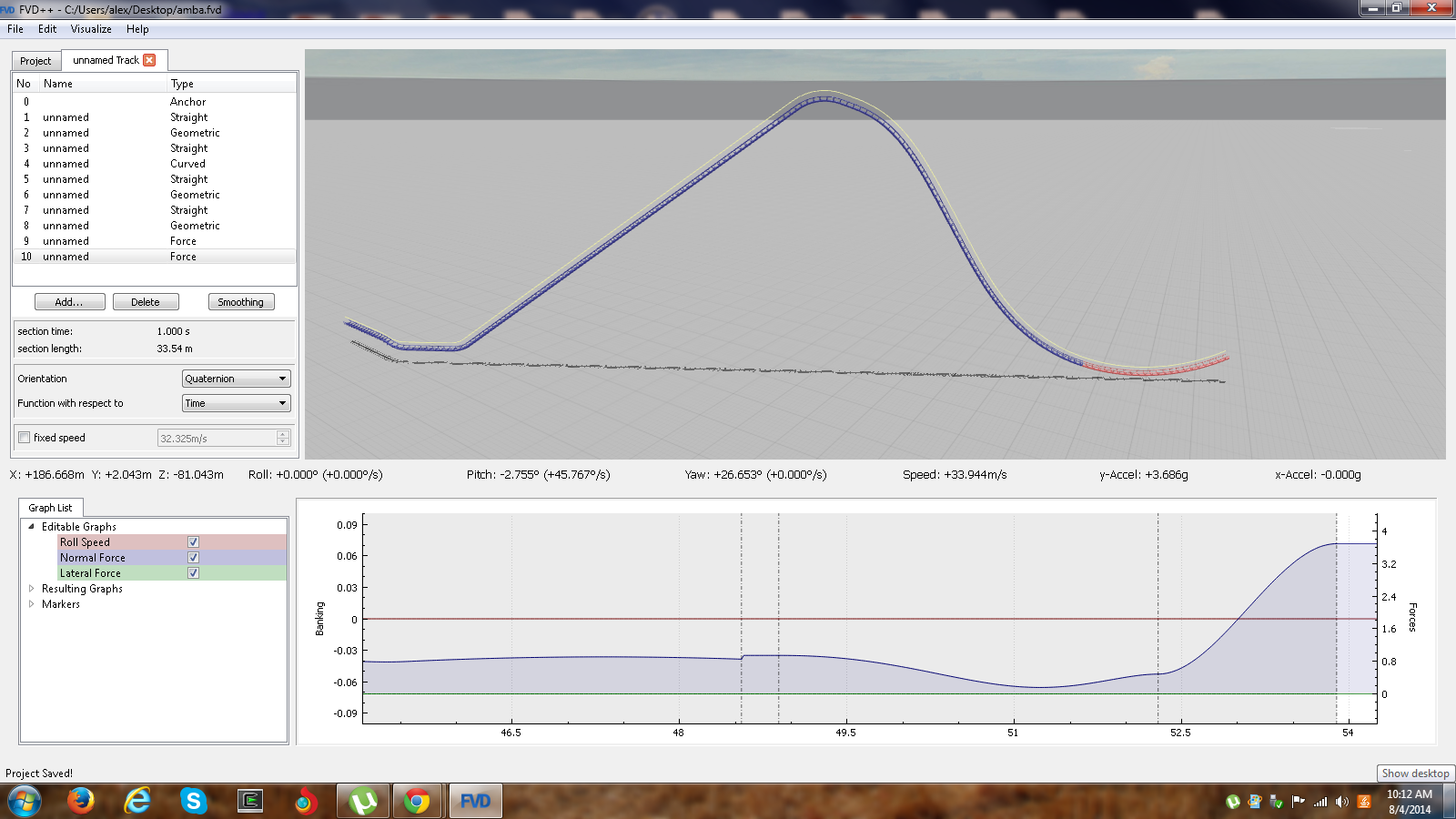Screen dimensions: 1456x819
Task: Open the Windows Start menu
Action: click(x=25, y=801)
